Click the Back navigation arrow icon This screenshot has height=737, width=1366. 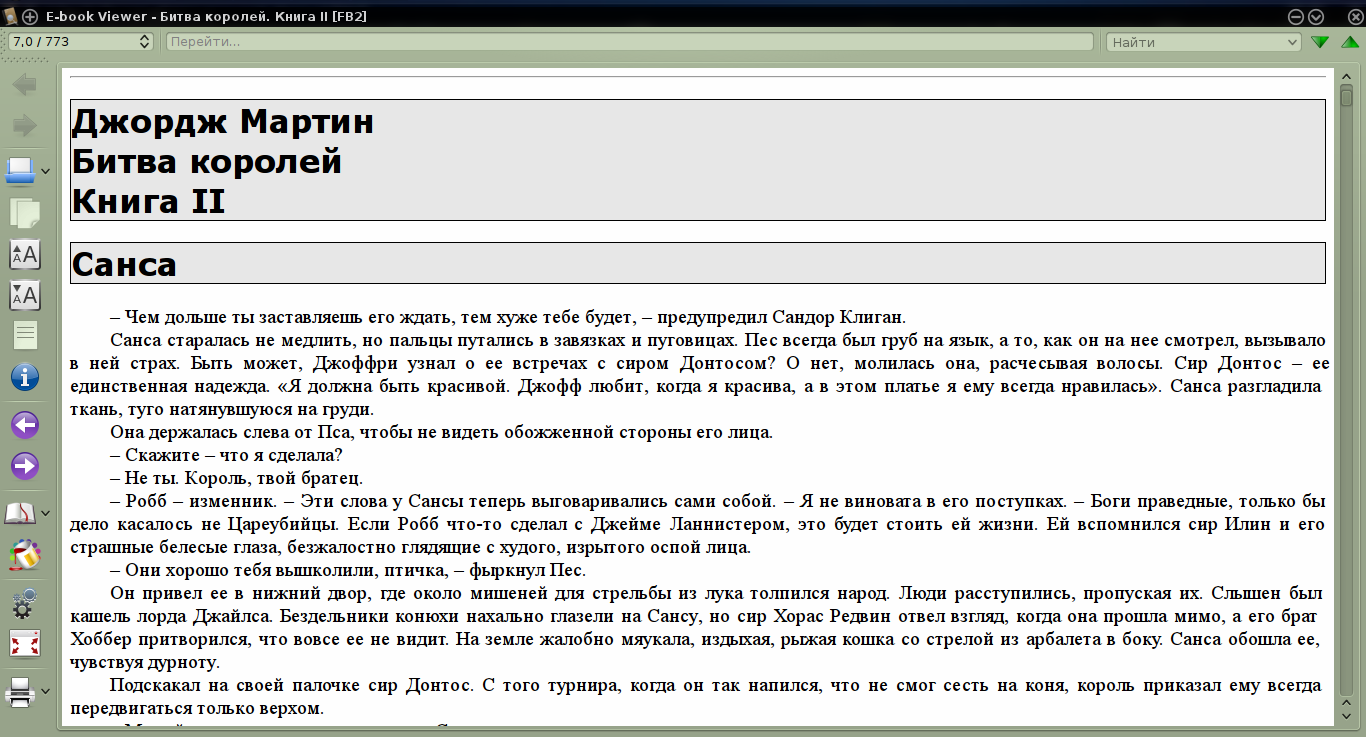point(24,84)
